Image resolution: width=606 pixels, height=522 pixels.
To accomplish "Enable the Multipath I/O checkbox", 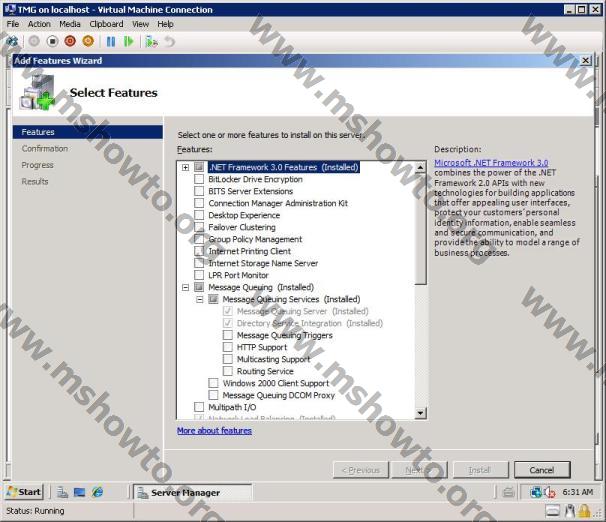I will (199, 406).
